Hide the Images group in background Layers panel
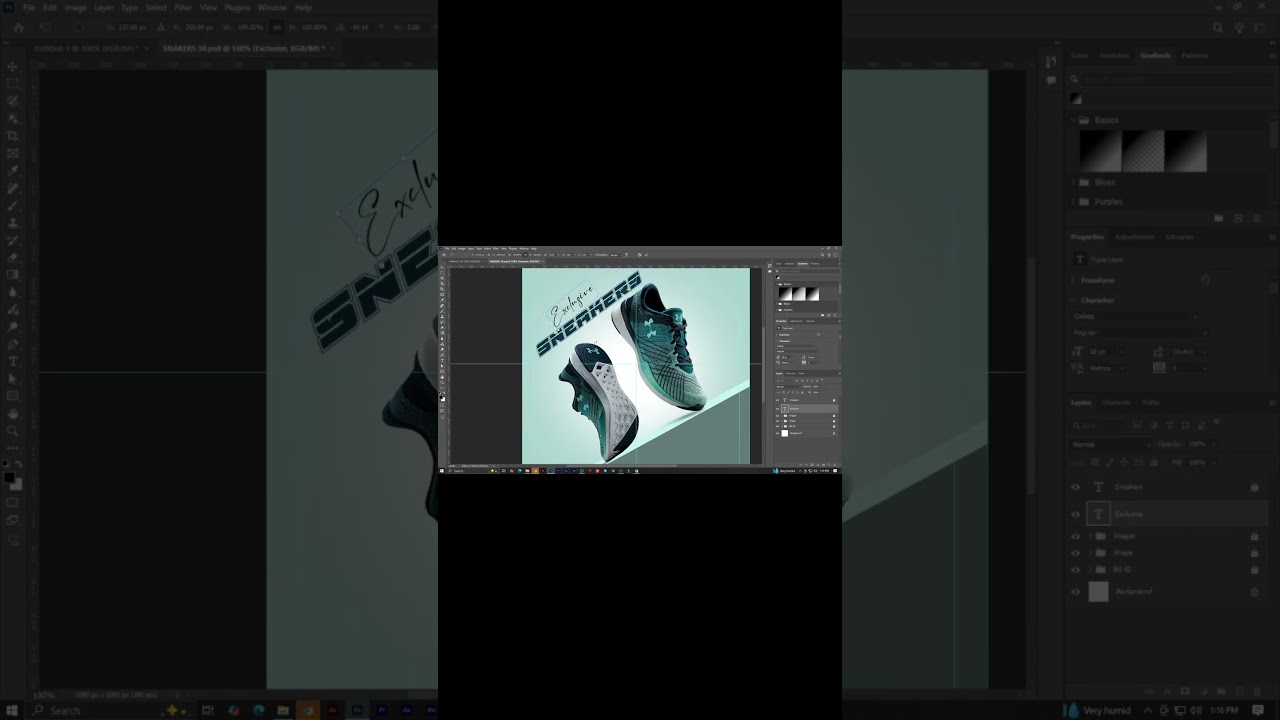1280x720 pixels. (1076, 536)
